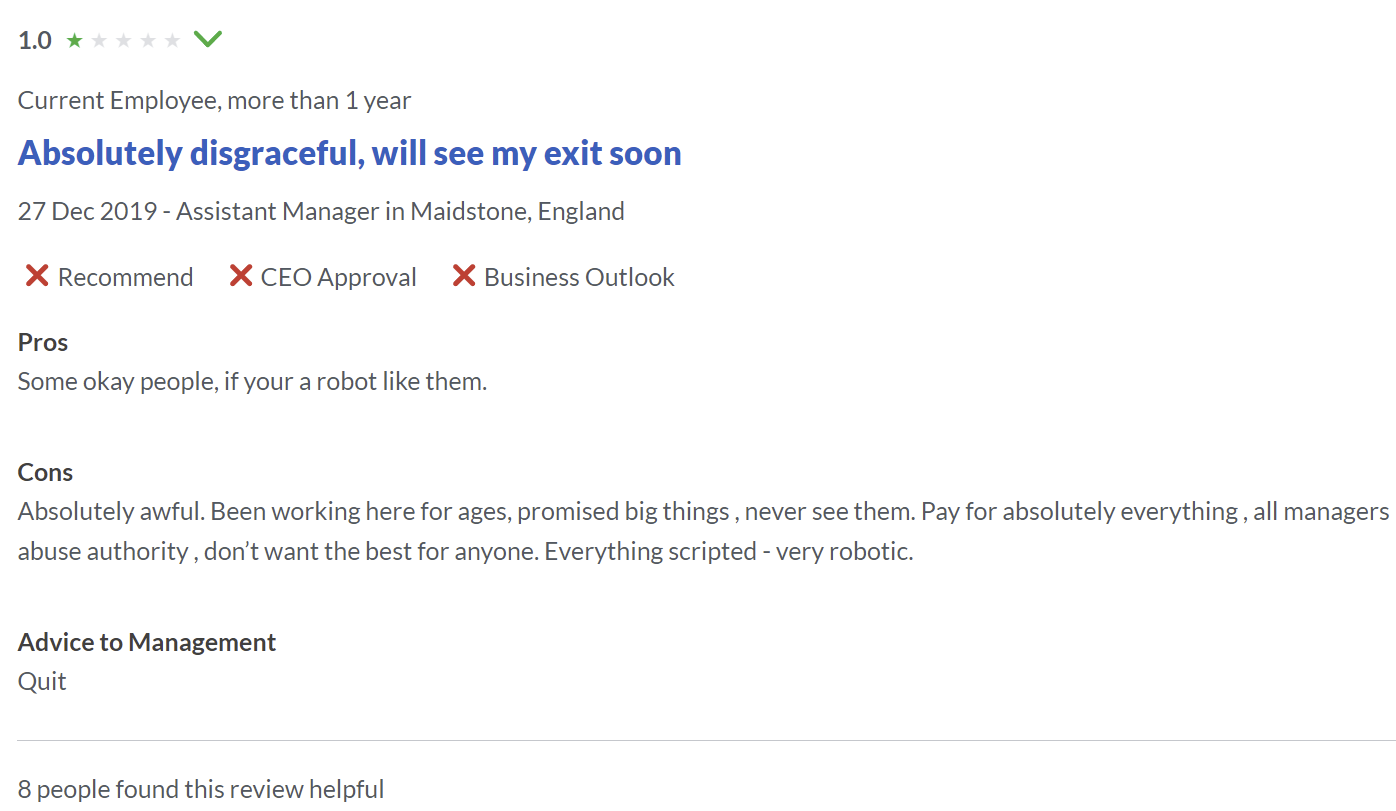The image size is (1396, 811).
Task: Select the Business Outlook label
Action: tap(580, 277)
